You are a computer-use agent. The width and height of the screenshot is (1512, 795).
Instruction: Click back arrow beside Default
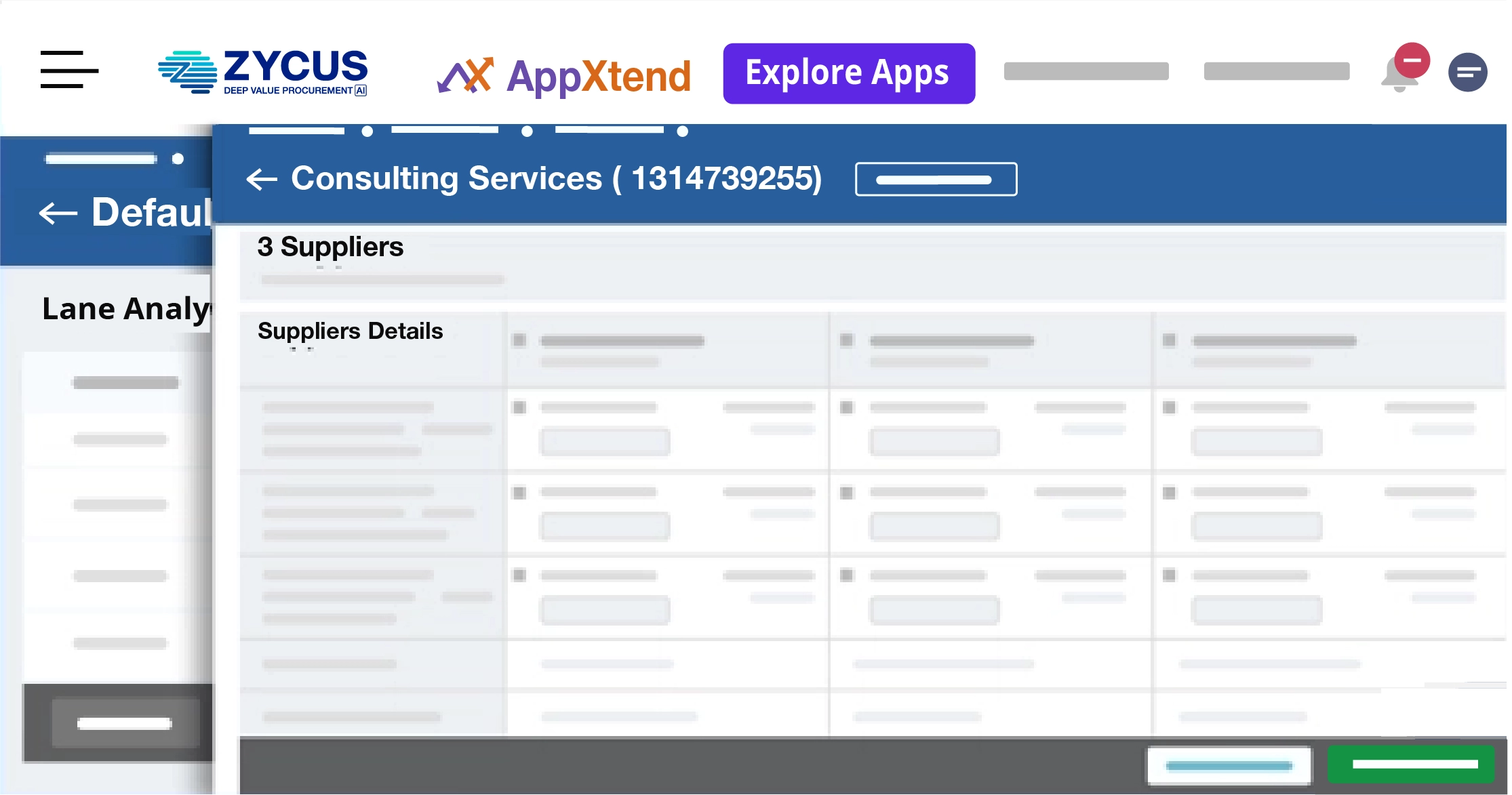pos(58,213)
